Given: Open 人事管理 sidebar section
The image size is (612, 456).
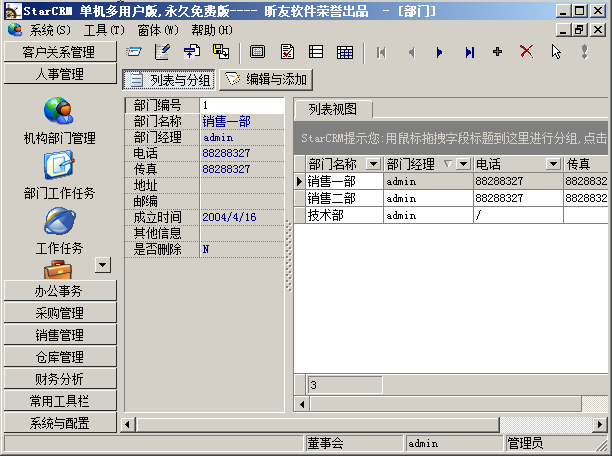Looking at the screenshot, I should point(60,74).
